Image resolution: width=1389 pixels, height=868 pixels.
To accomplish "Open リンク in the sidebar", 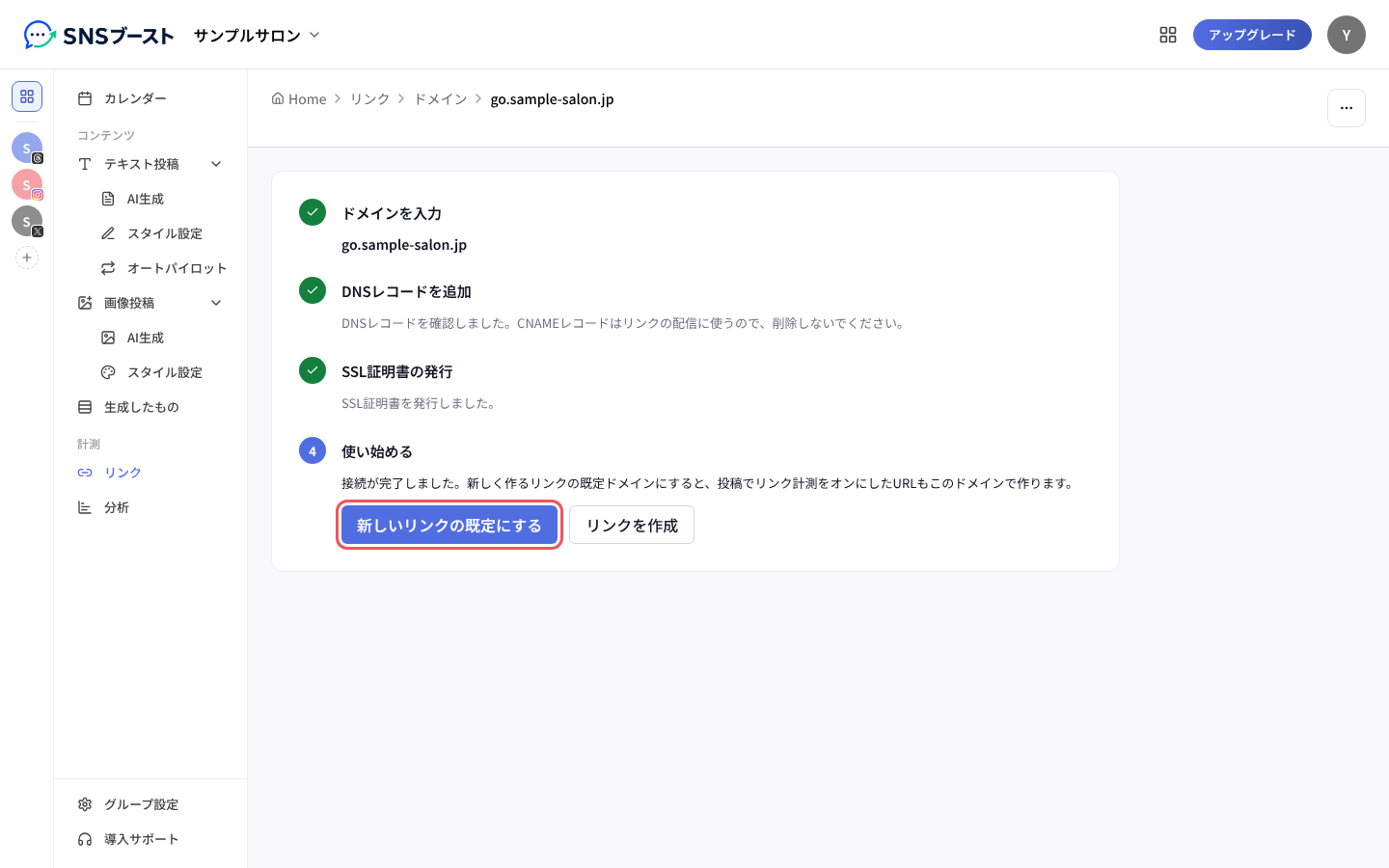I will click(x=150, y=473).
